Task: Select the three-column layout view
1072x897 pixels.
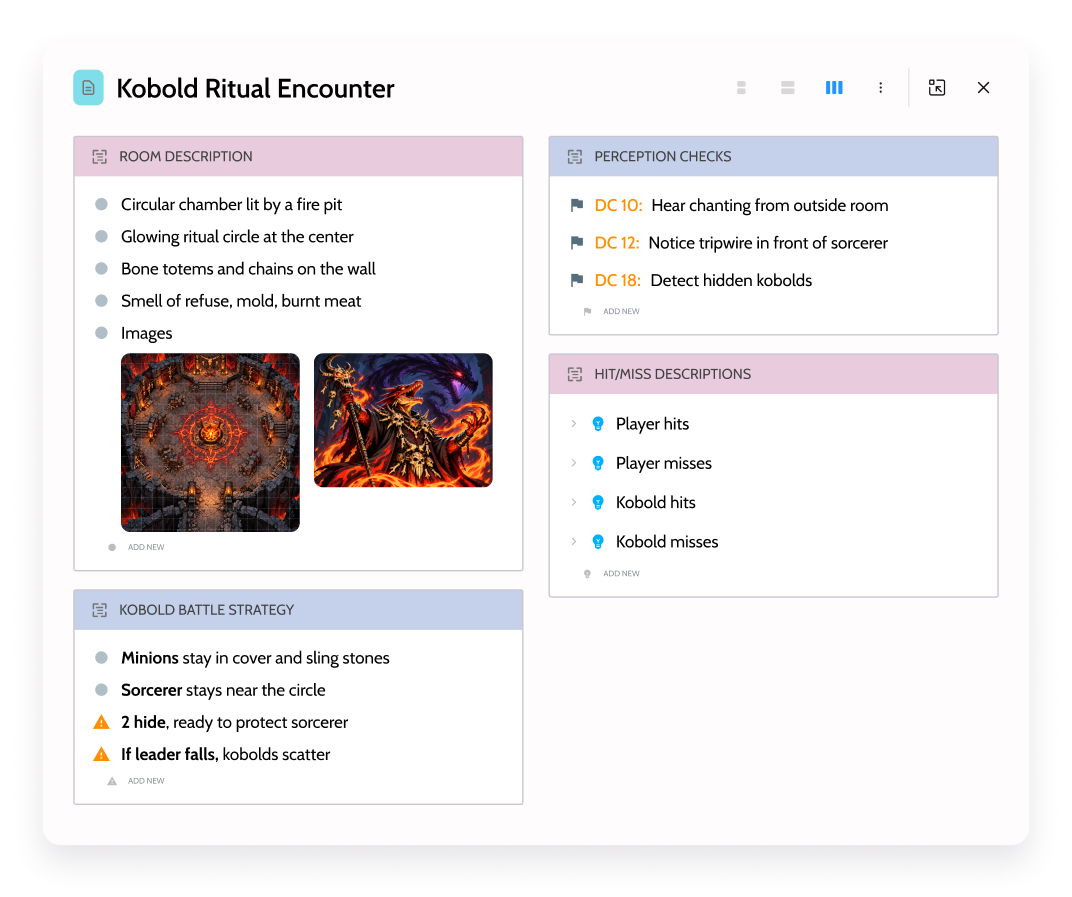Action: tap(834, 88)
